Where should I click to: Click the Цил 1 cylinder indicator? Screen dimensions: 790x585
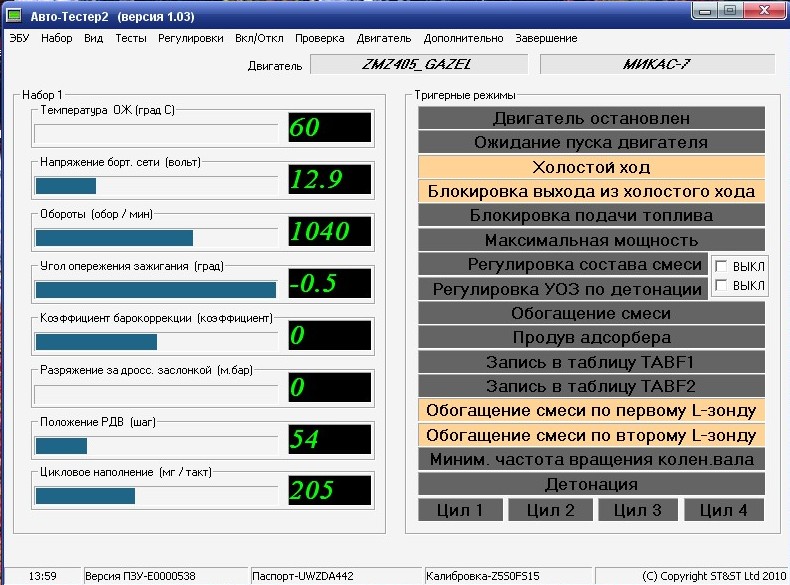tap(460, 510)
